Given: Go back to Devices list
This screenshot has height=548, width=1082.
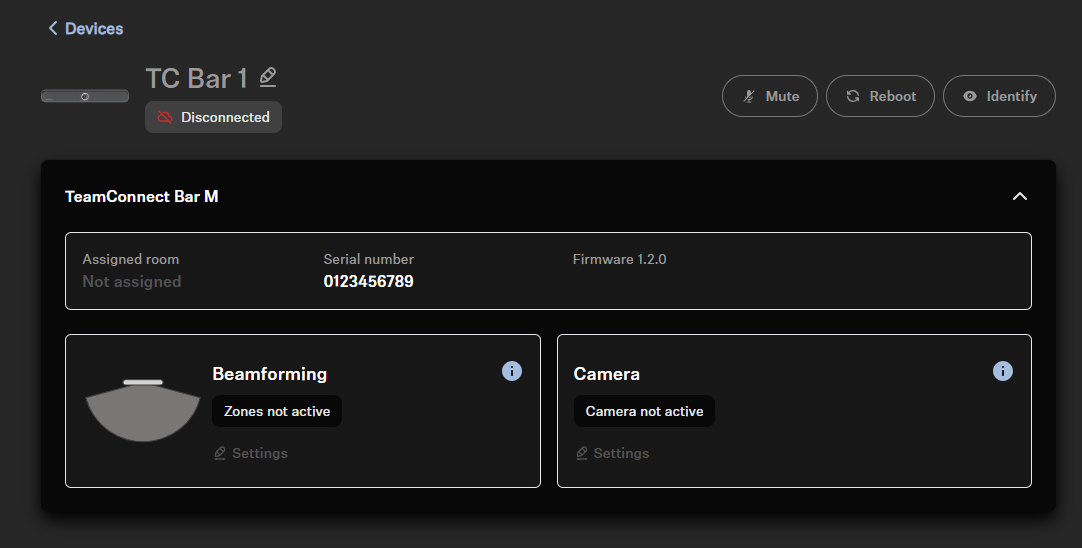Looking at the screenshot, I should pyautogui.click(x=86, y=28).
